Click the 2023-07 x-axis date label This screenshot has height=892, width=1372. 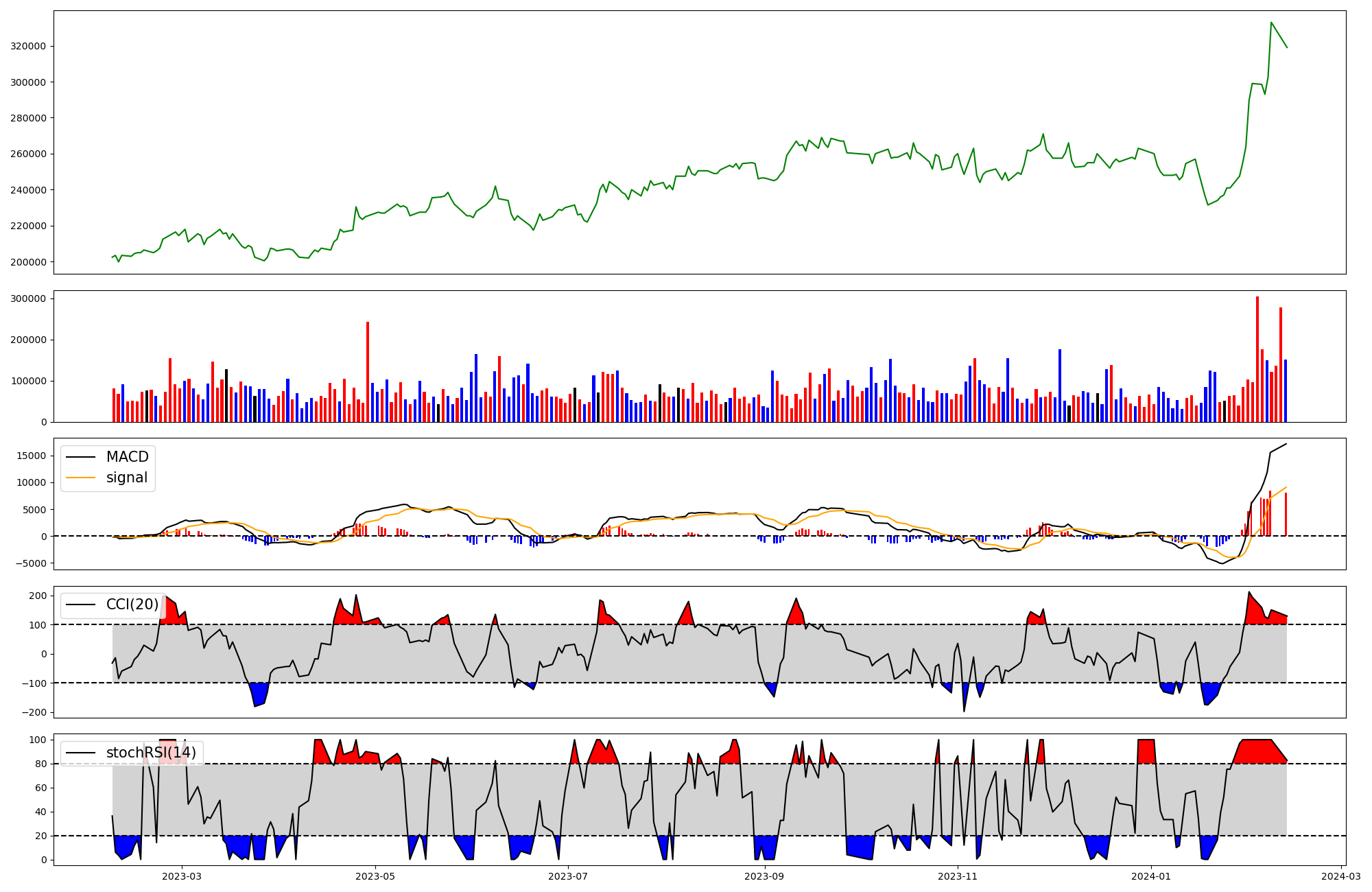(x=569, y=876)
